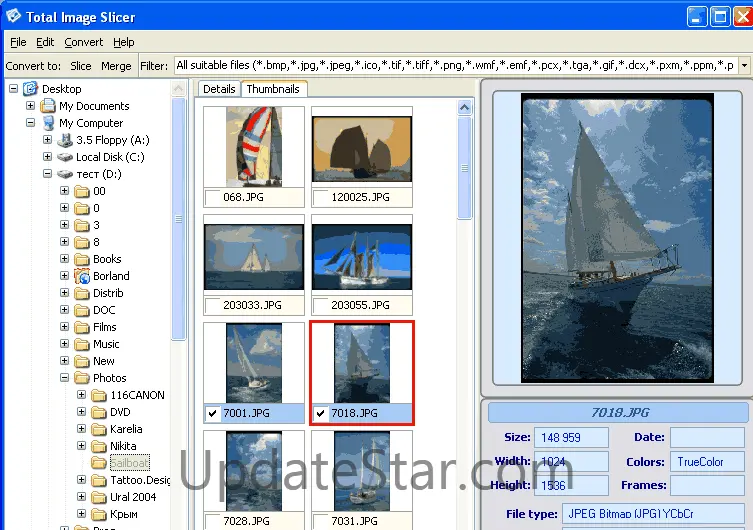Click the Slice conversion button

pos(81,66)
